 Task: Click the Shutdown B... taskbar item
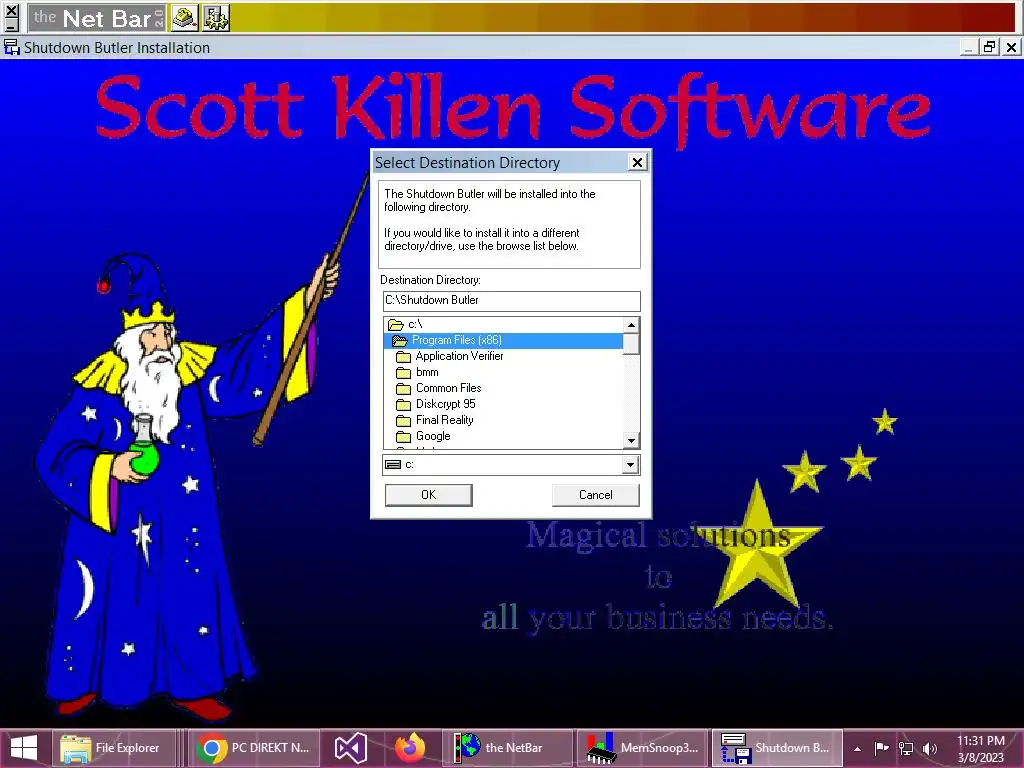776,748
